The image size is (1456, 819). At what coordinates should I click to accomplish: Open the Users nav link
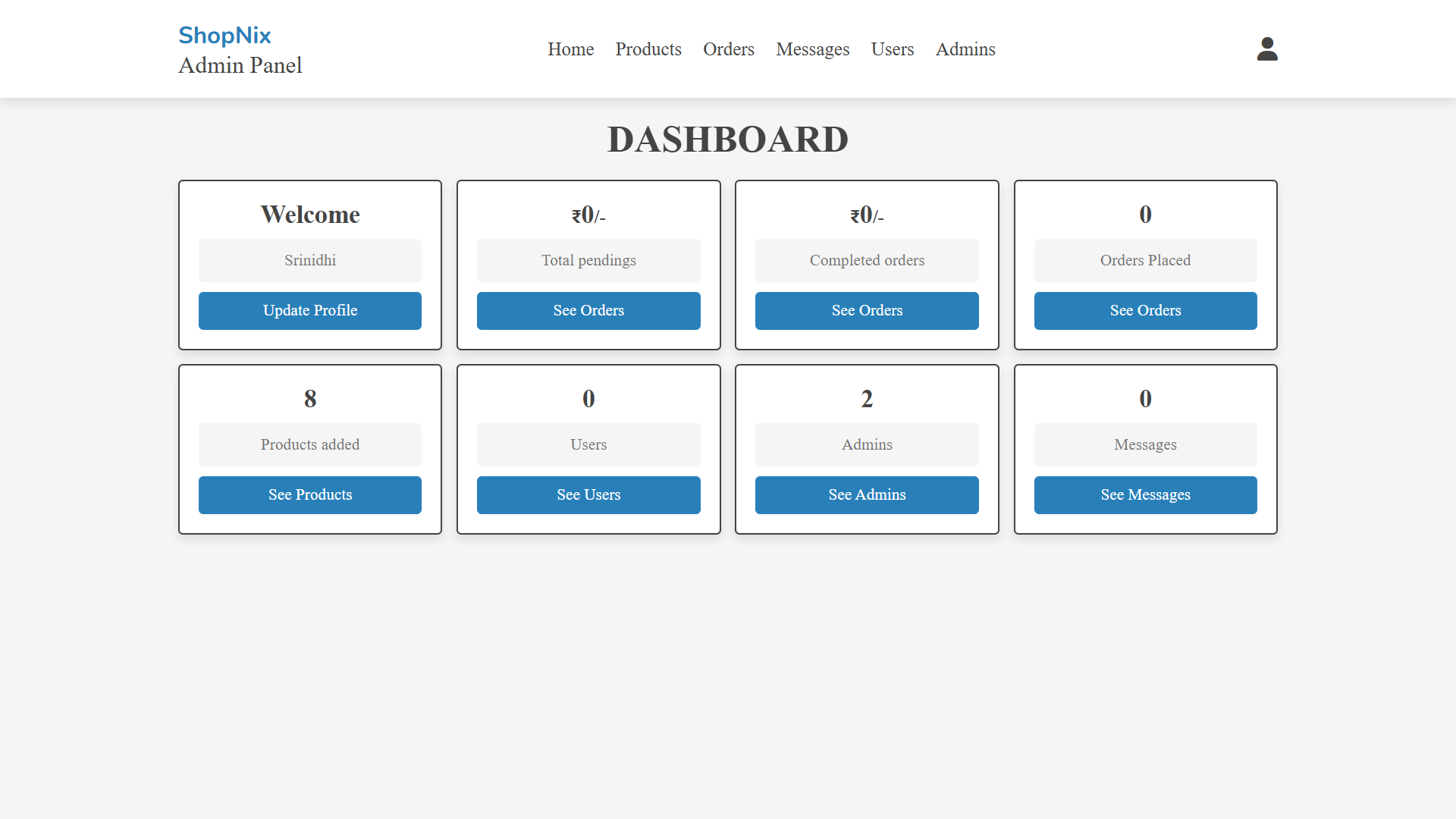pyautogui.click(x=892, y=49)
